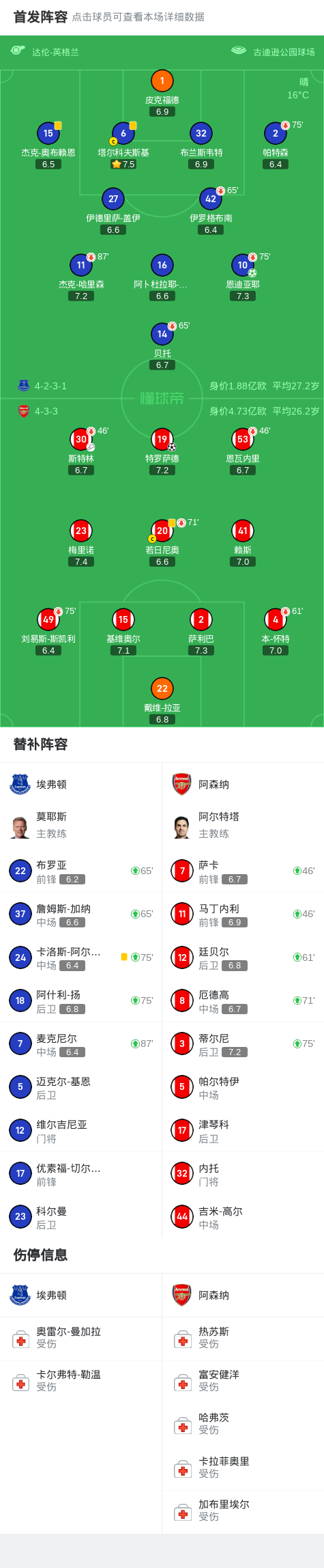Tap goalkeeper Pickford's number 1 icon

coord(162,81)
